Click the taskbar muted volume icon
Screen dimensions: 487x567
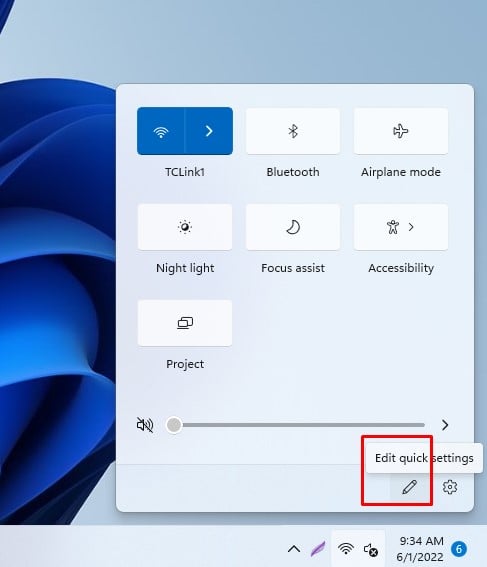371,550
